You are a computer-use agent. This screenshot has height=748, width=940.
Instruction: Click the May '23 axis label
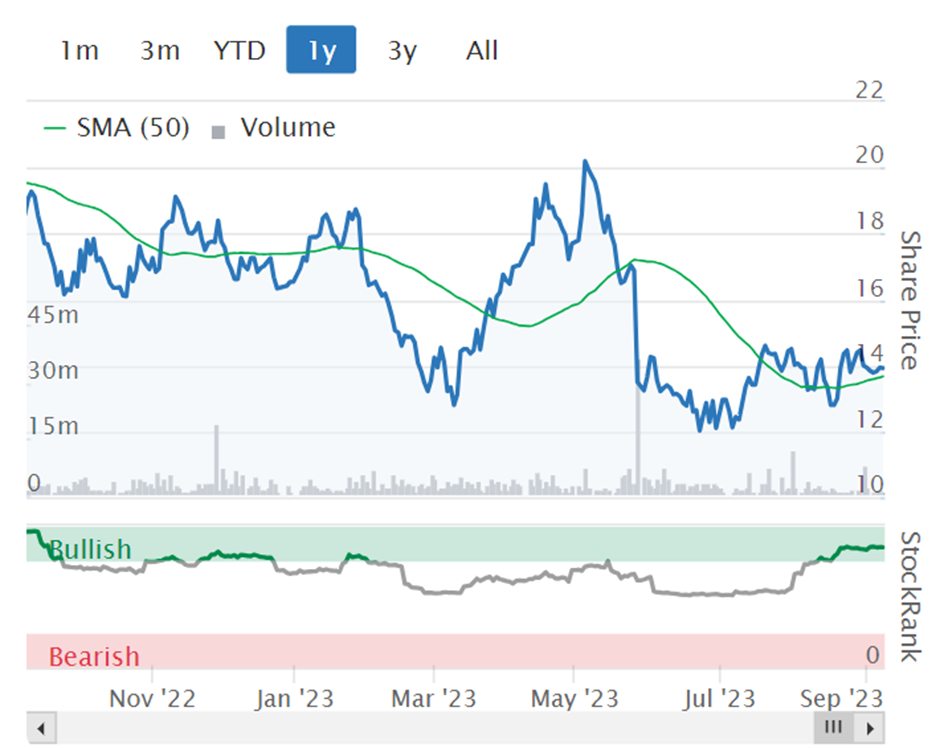click(x=574, y=698)
